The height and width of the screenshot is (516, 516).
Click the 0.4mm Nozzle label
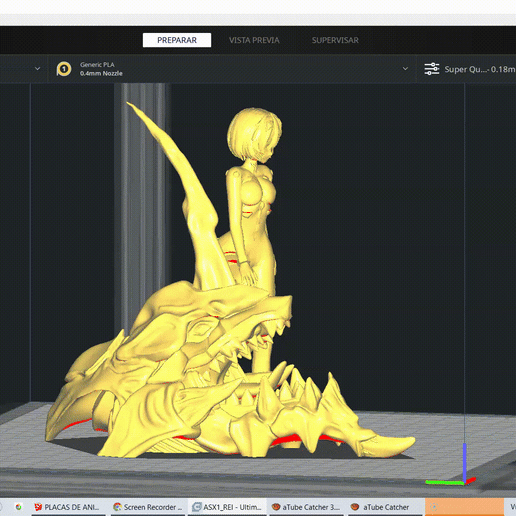click(101, 73)
